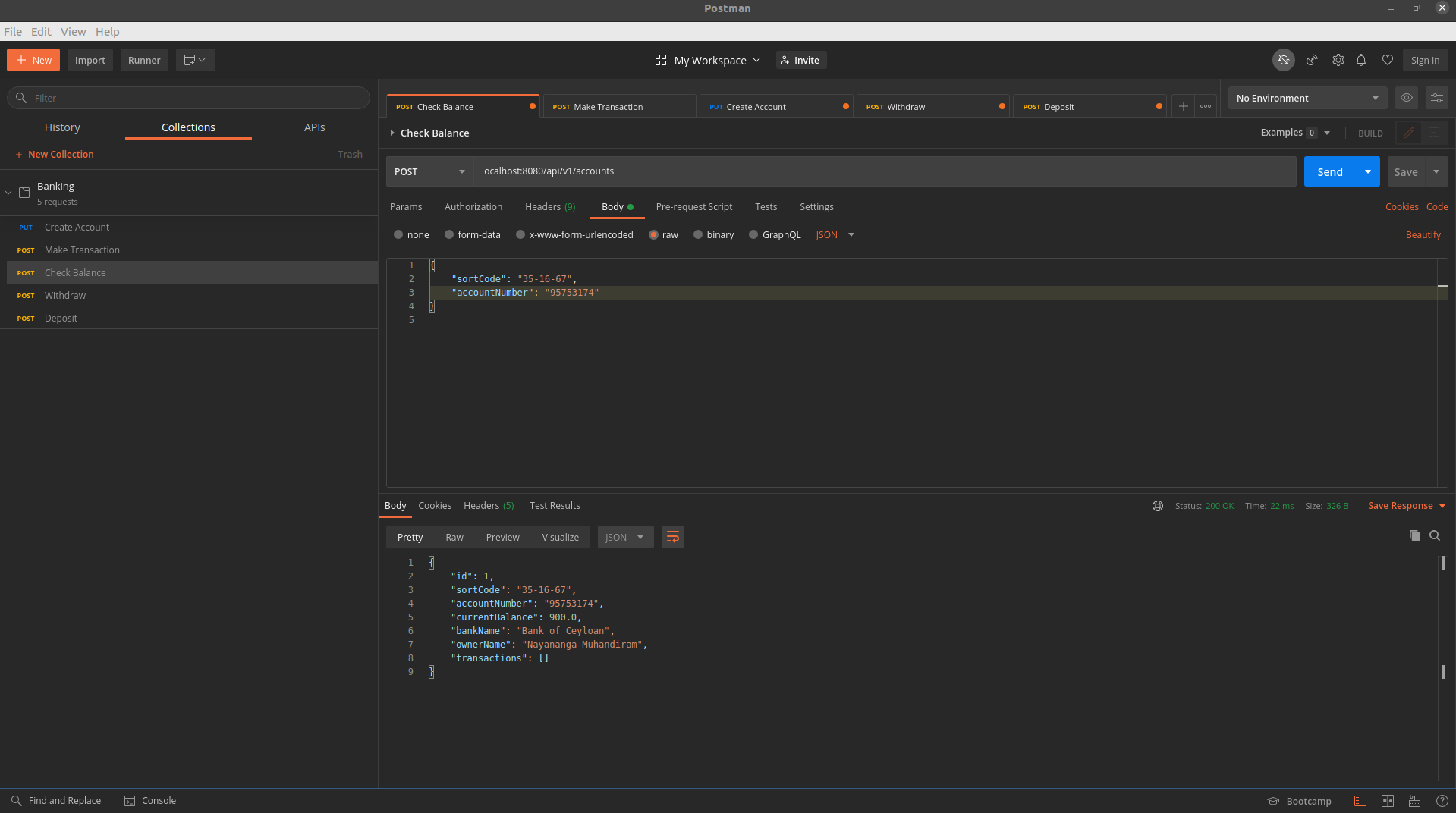This screenshot has height=813, width=1456.
Task: Click the Runner button
Action: coord(144,60)
